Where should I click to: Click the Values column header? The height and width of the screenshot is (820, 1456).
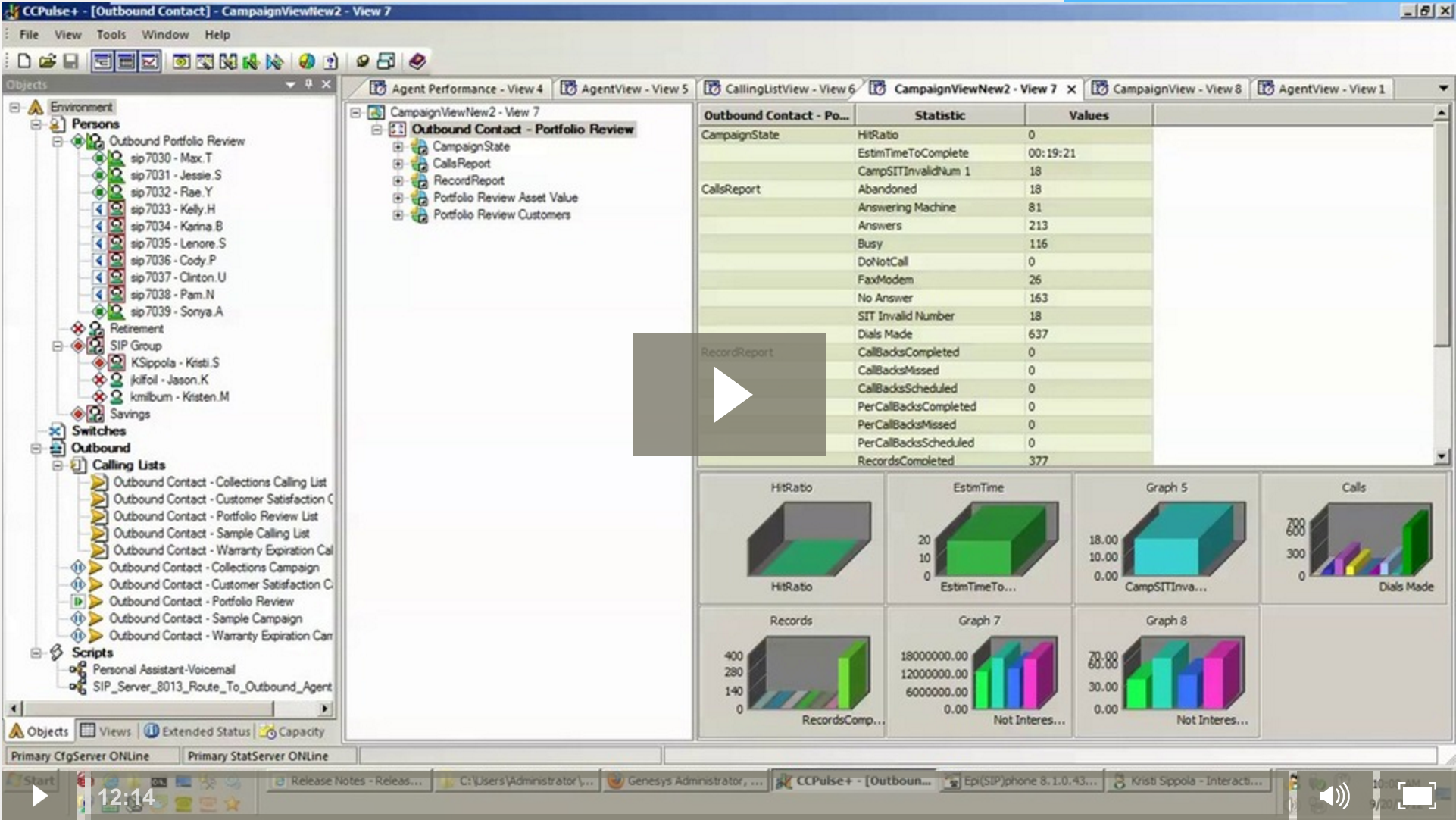click(1089, 115)
